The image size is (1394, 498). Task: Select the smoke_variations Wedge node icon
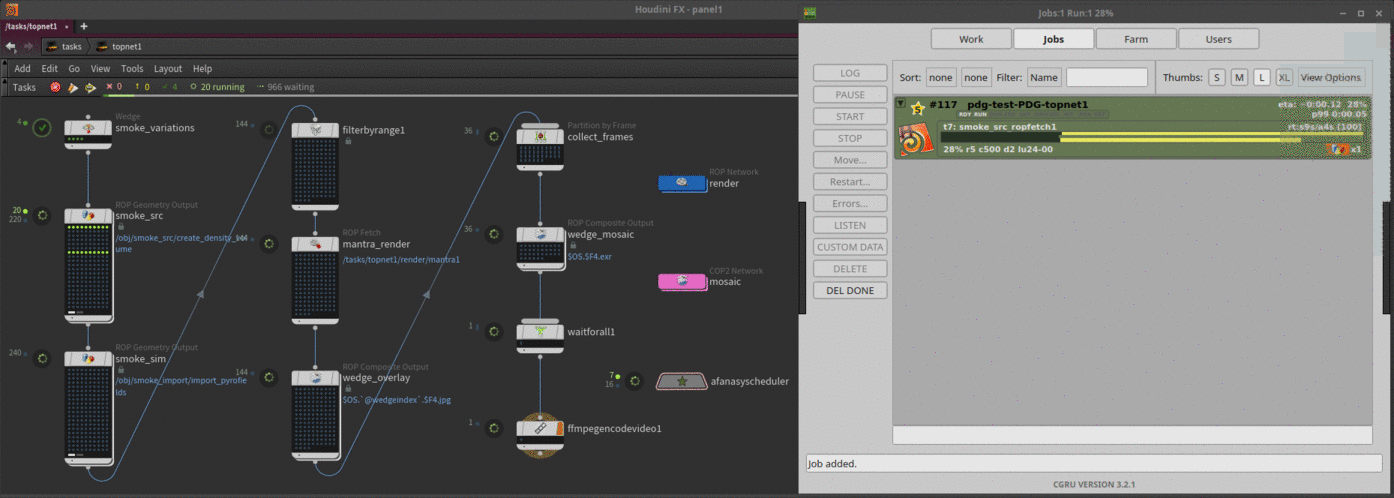88,129
